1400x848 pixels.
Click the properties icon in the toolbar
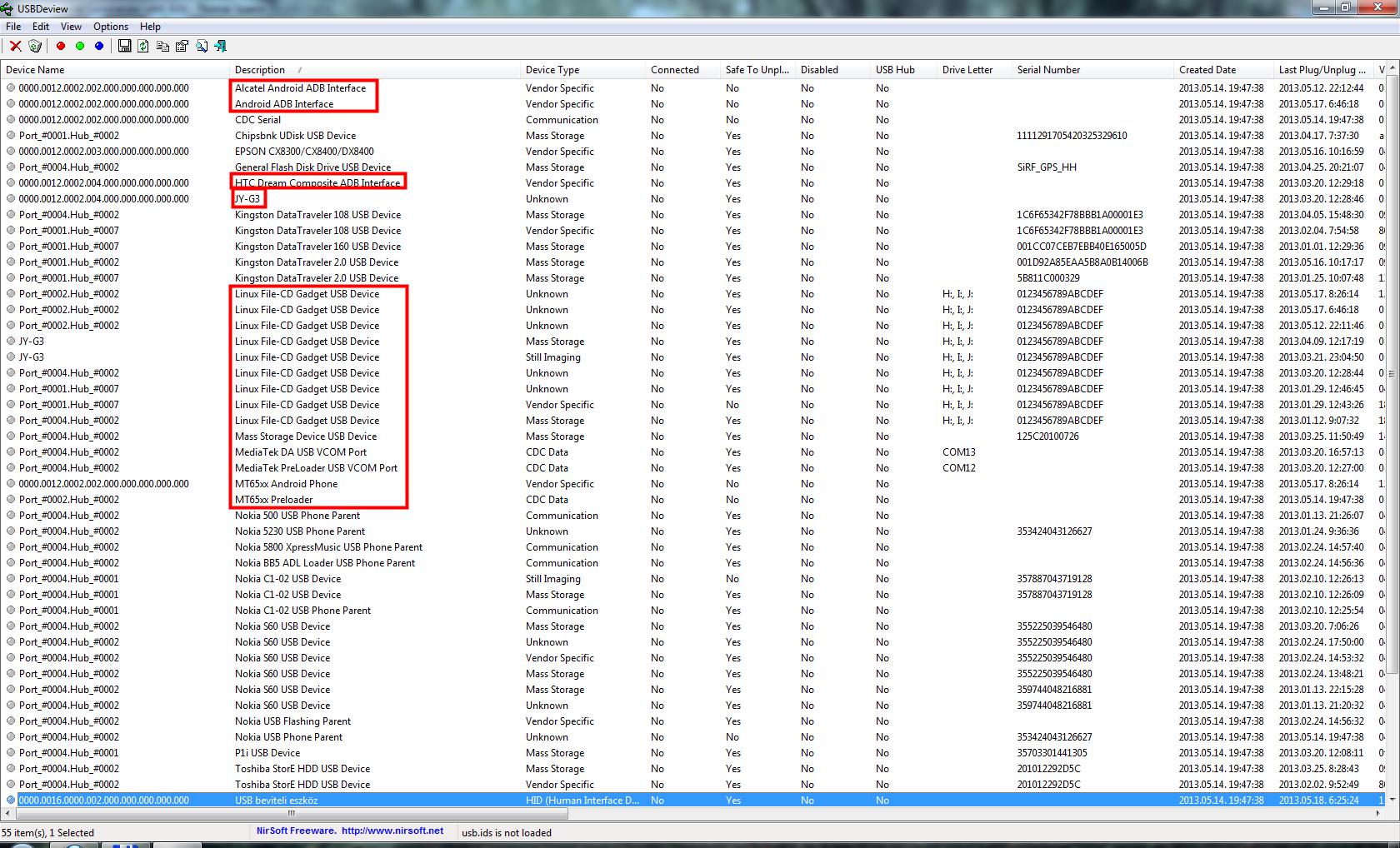coord(182,47)
